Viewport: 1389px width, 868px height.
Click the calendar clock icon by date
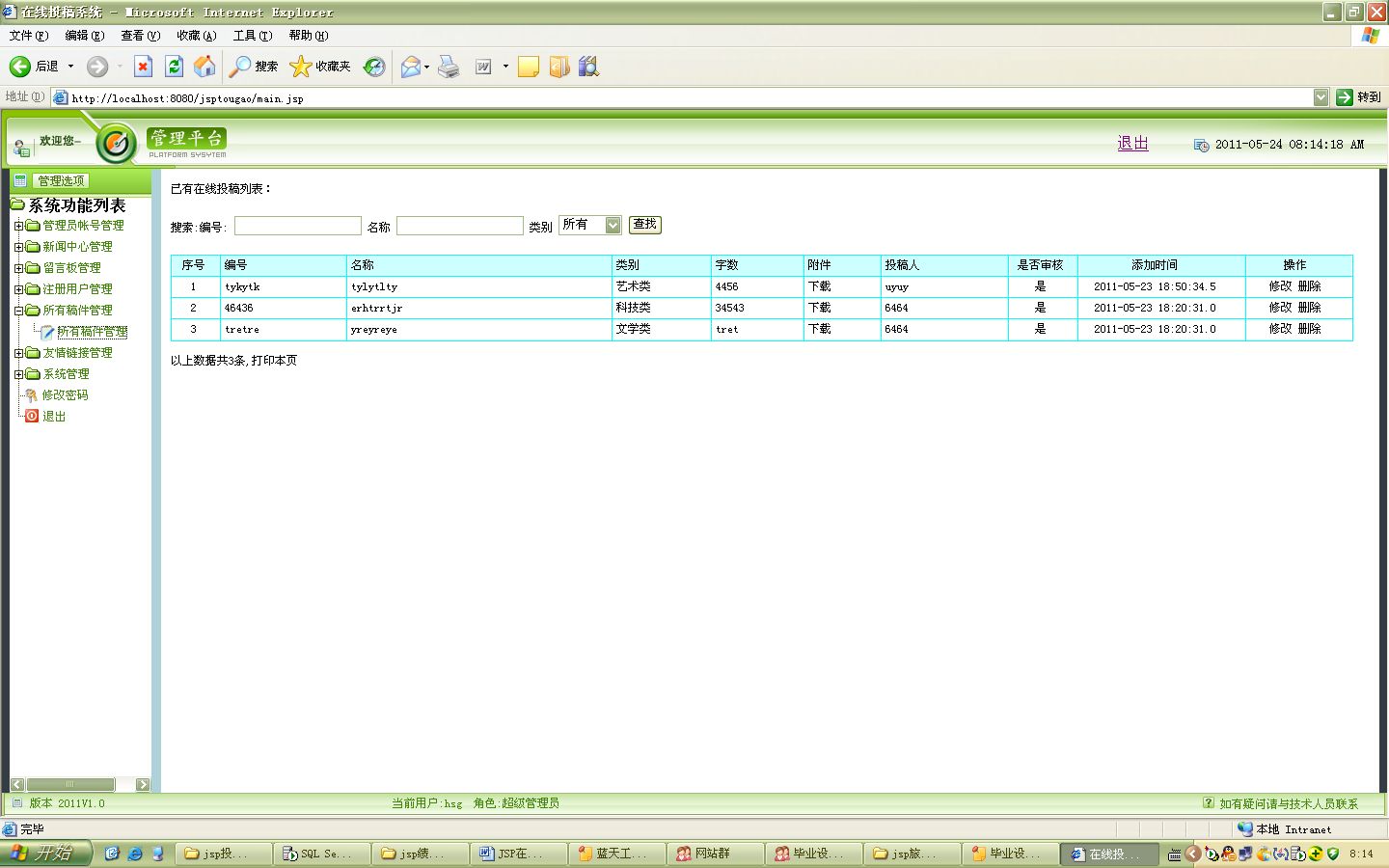1201,146
